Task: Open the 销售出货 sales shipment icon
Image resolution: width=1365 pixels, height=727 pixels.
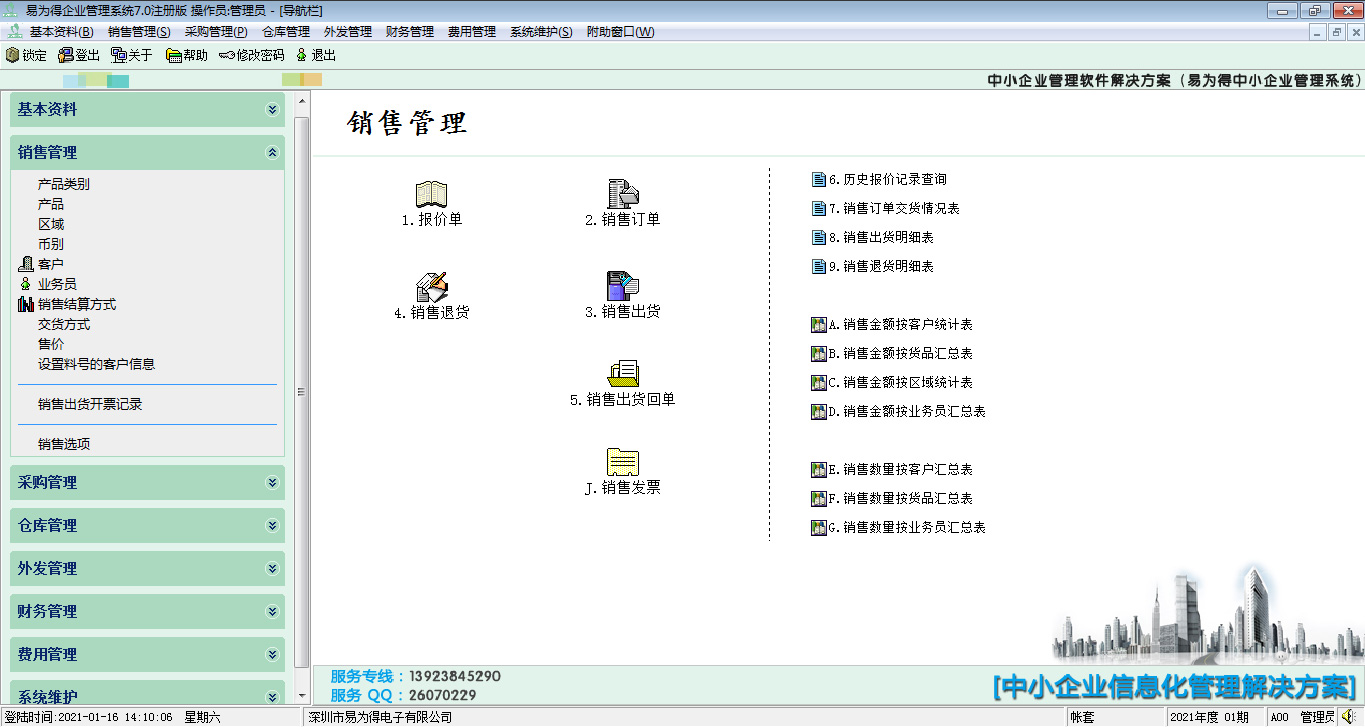Action: pyautogui.click(x=622, y=287)
